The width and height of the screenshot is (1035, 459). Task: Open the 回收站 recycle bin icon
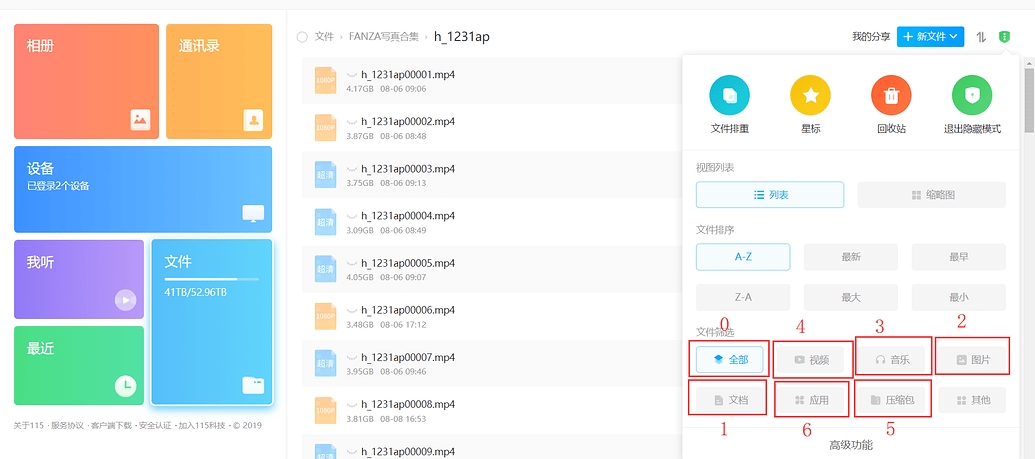890,96
